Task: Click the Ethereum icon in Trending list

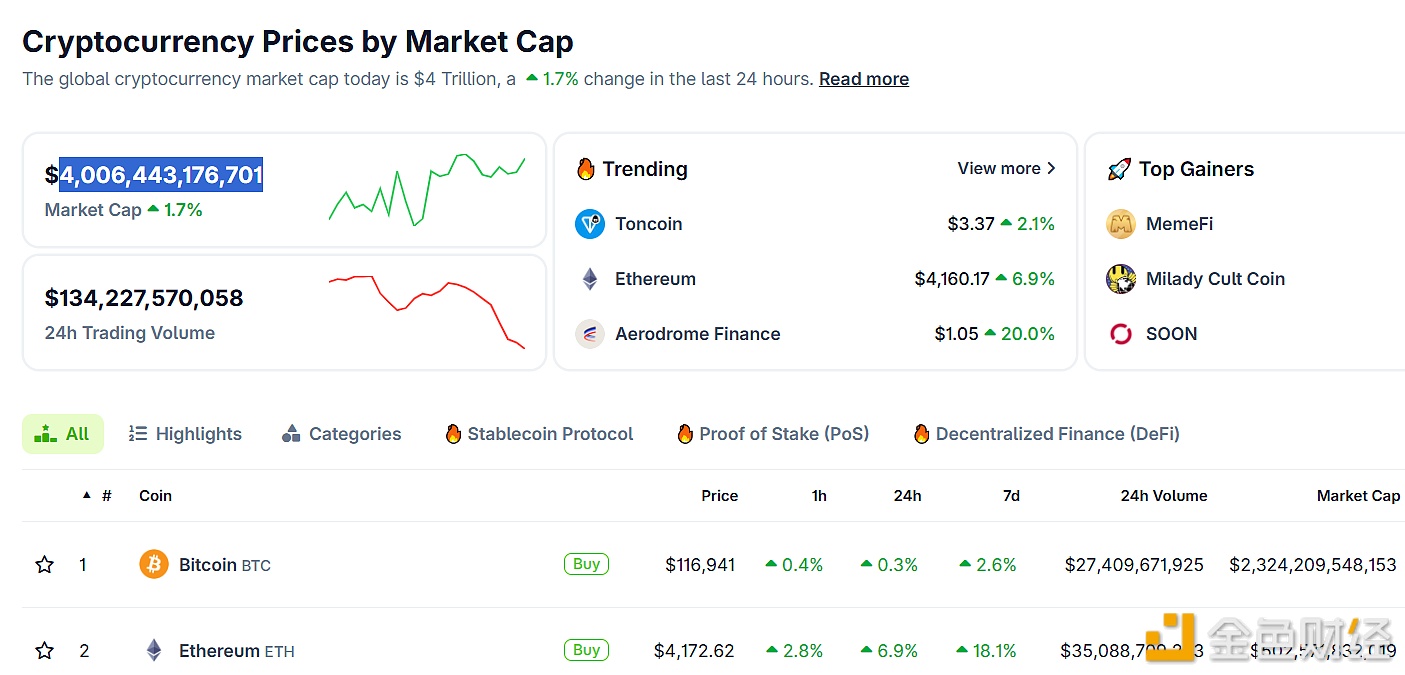Action: coord(590,279)
